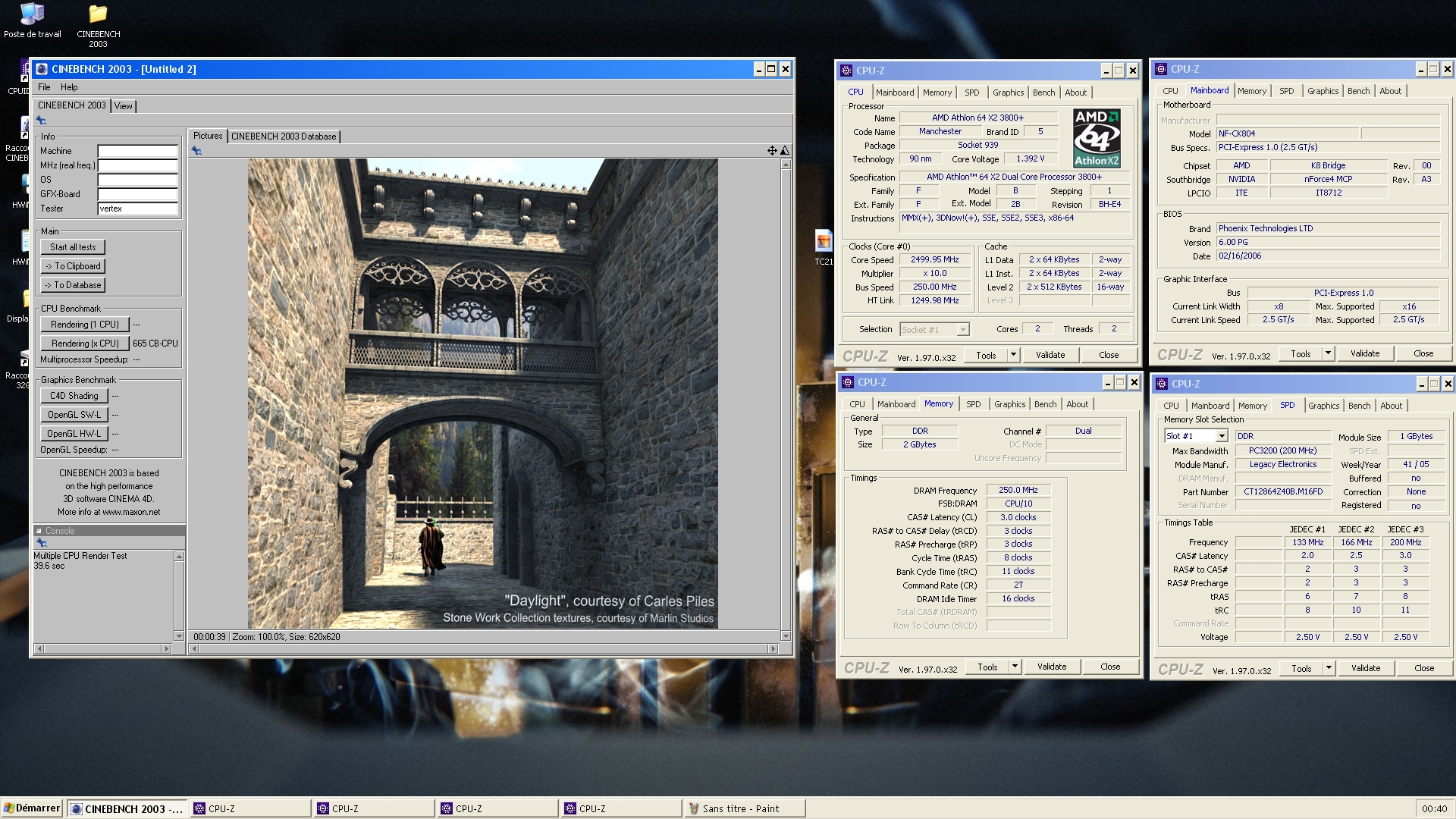This screenshot has width=1456, height=819.
Task: Run Rendering (x CPU) benchmark
Action: click(x=85, y=344)
